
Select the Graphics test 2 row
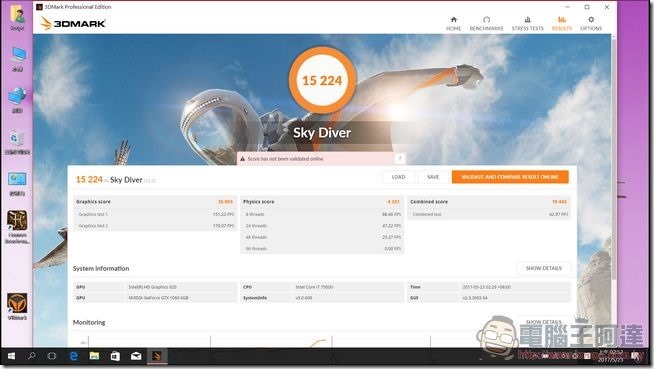pos(155,226)
